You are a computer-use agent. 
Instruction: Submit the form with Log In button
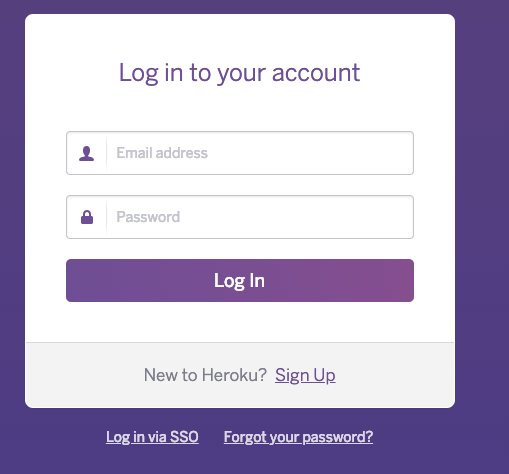[240, 280]
